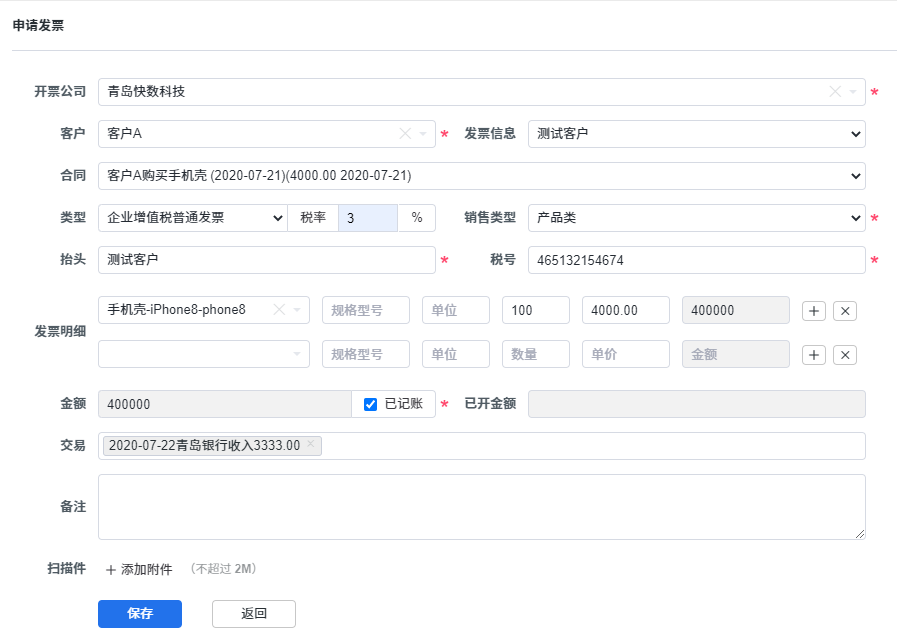Expand the 开票公司 dropdown arrow
The width and height of the screenshot is (897, 641).
(853, 92)
